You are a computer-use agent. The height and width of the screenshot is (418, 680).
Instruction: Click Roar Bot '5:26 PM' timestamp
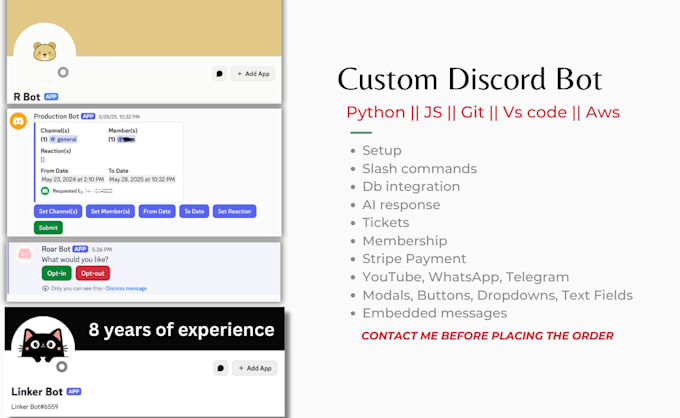pos(102,249)
